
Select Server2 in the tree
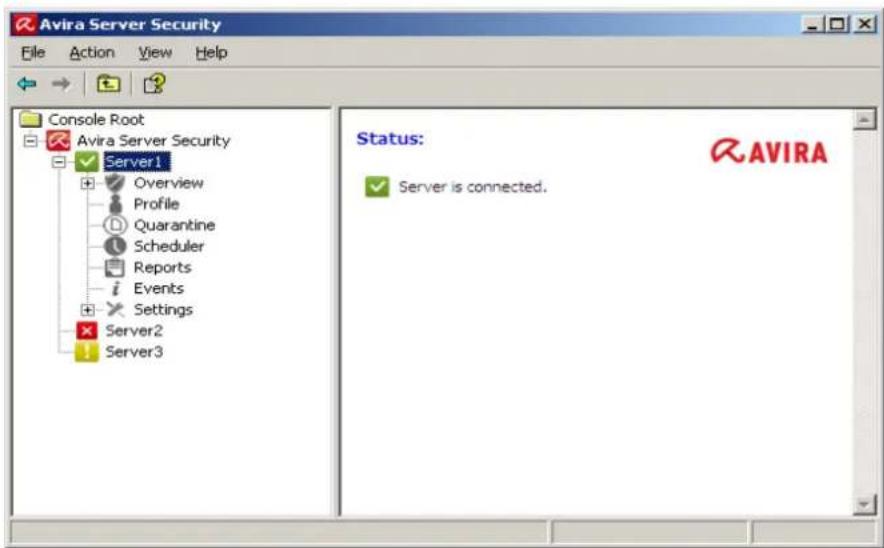[134, 330]
